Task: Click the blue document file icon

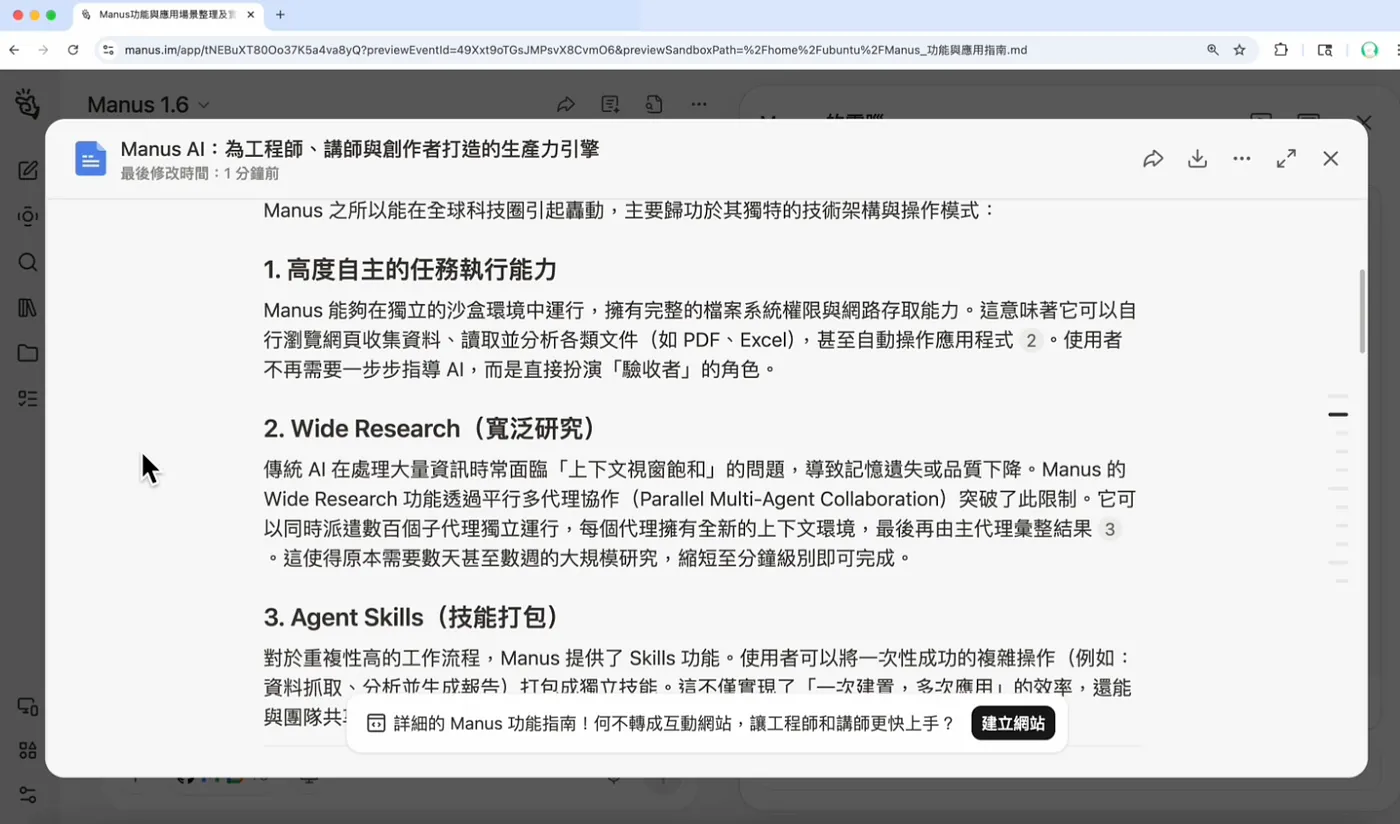Action: pos(91,159)
